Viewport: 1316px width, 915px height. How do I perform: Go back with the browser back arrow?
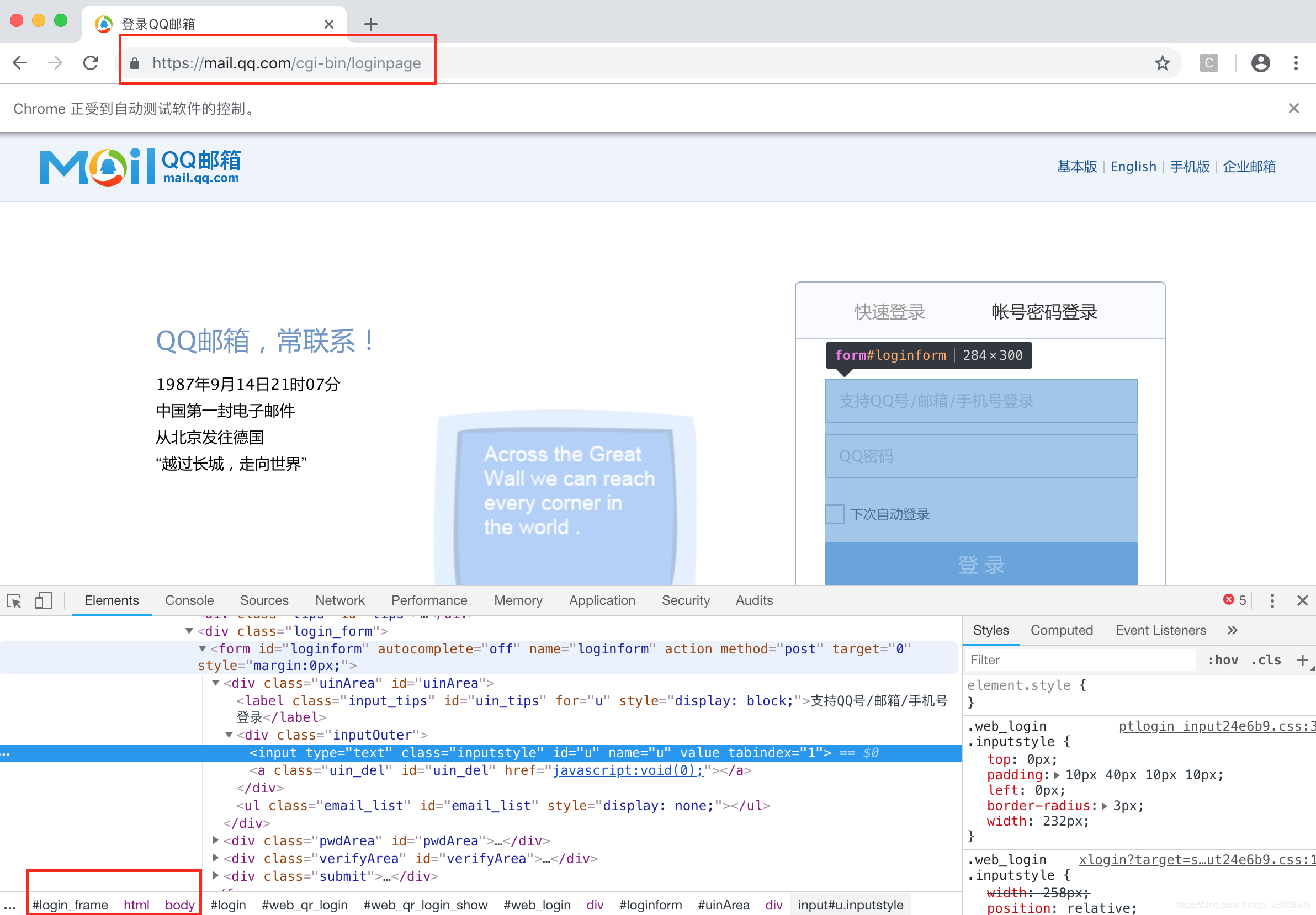20,62
